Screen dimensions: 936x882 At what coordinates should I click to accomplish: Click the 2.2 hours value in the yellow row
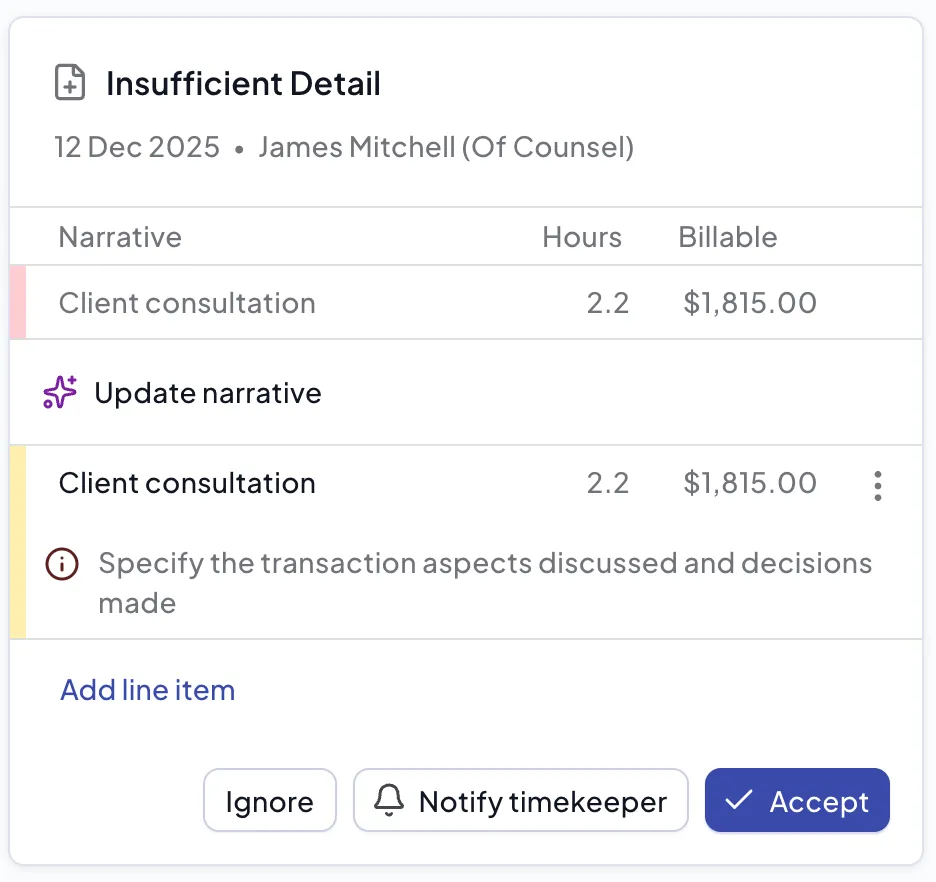(607, 483)
